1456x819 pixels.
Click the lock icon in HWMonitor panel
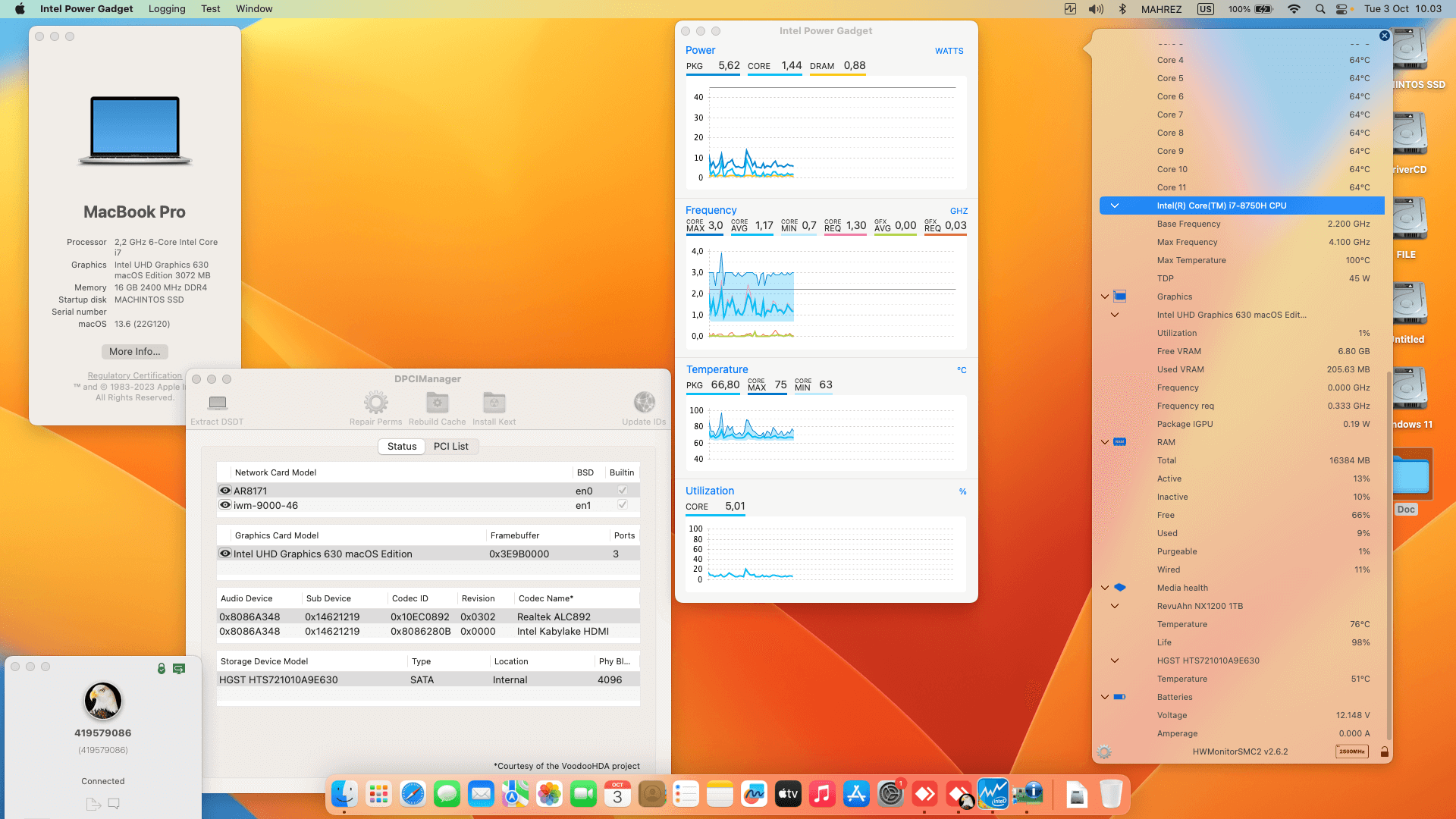(x=1385, y=752)
